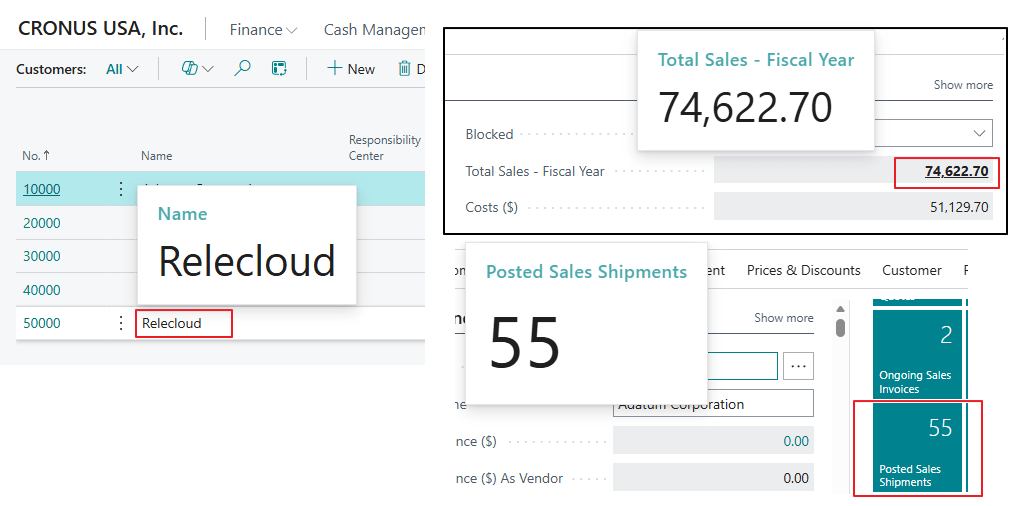Open row options for customer 50000

tap(122, 323)
